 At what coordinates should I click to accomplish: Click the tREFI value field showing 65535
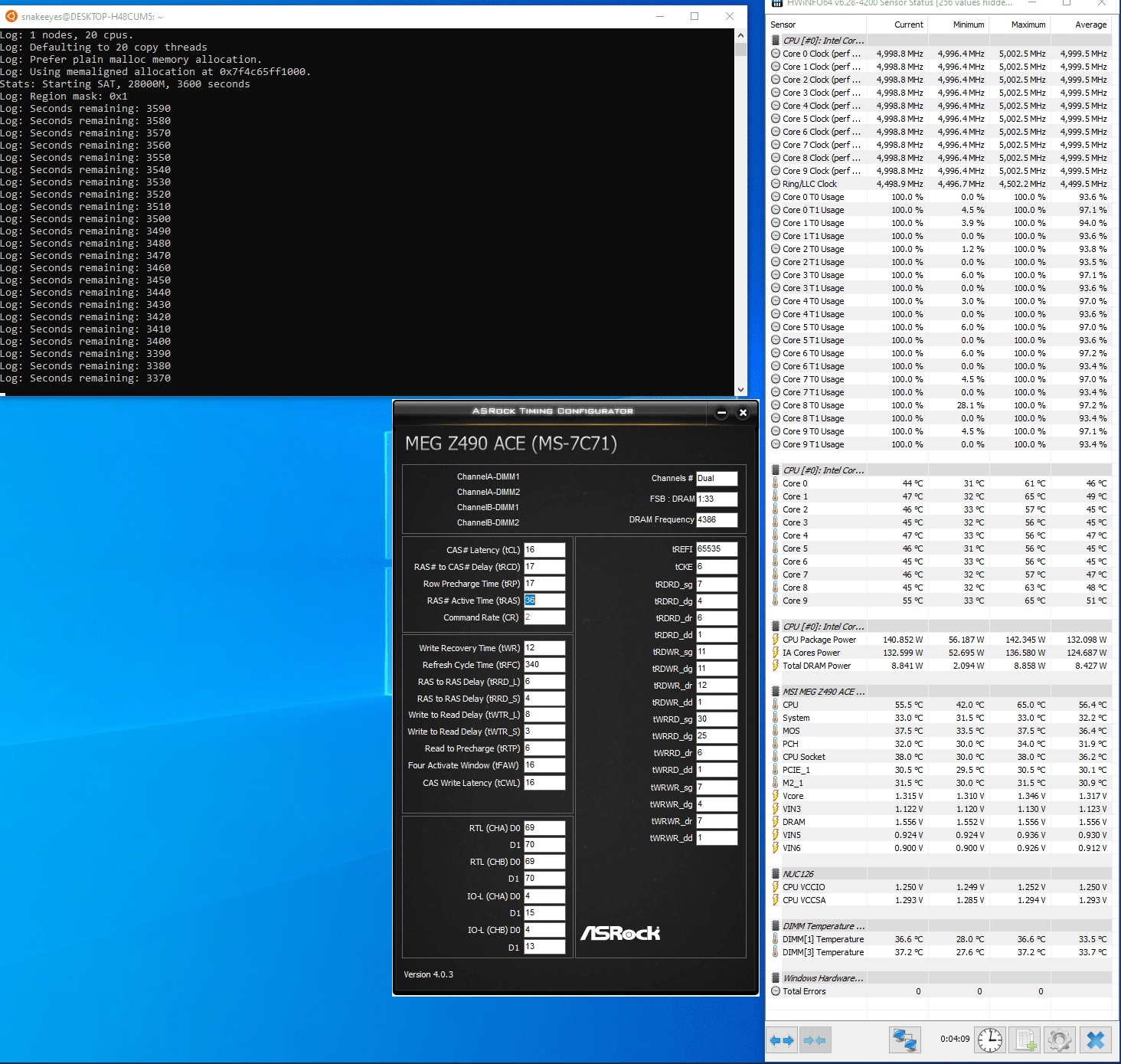pyautogui.click(x=717, y=549)
